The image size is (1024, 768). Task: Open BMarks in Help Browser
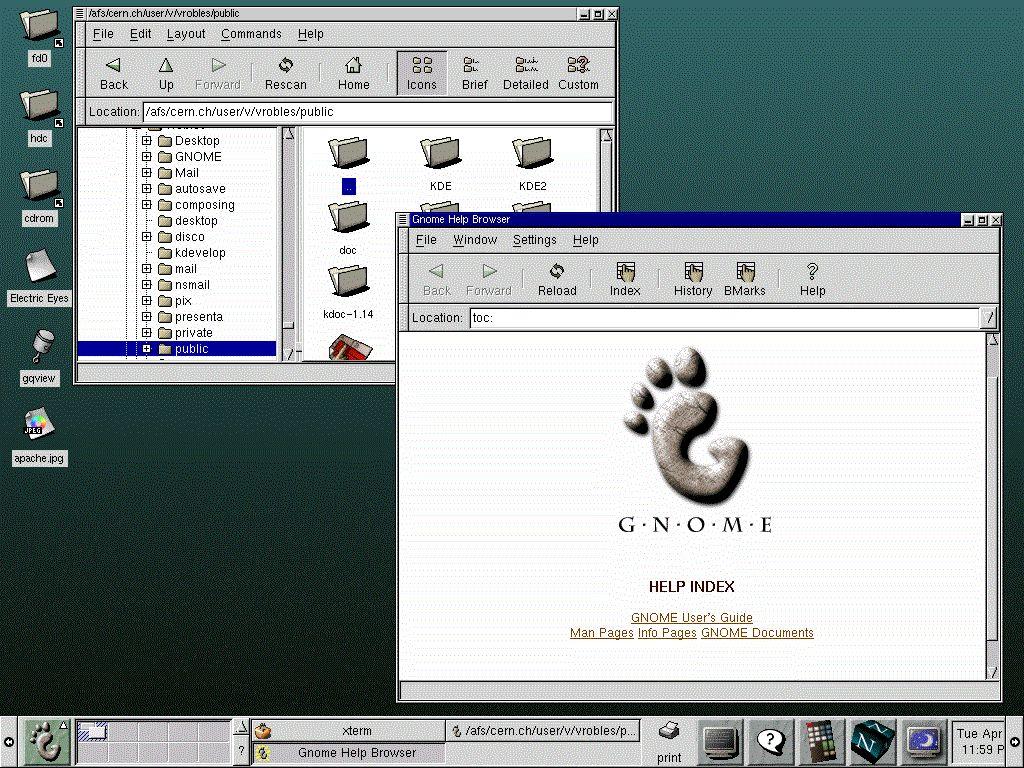pos(744,280)
